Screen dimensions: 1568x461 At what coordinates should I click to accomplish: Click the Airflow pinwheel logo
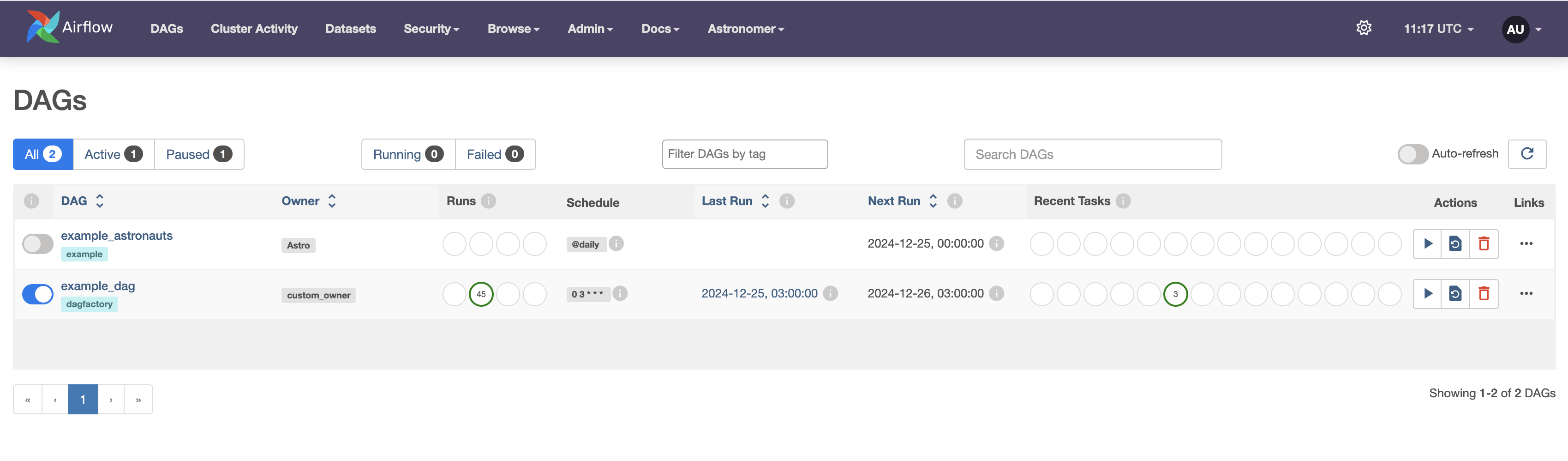click(43, 27)
